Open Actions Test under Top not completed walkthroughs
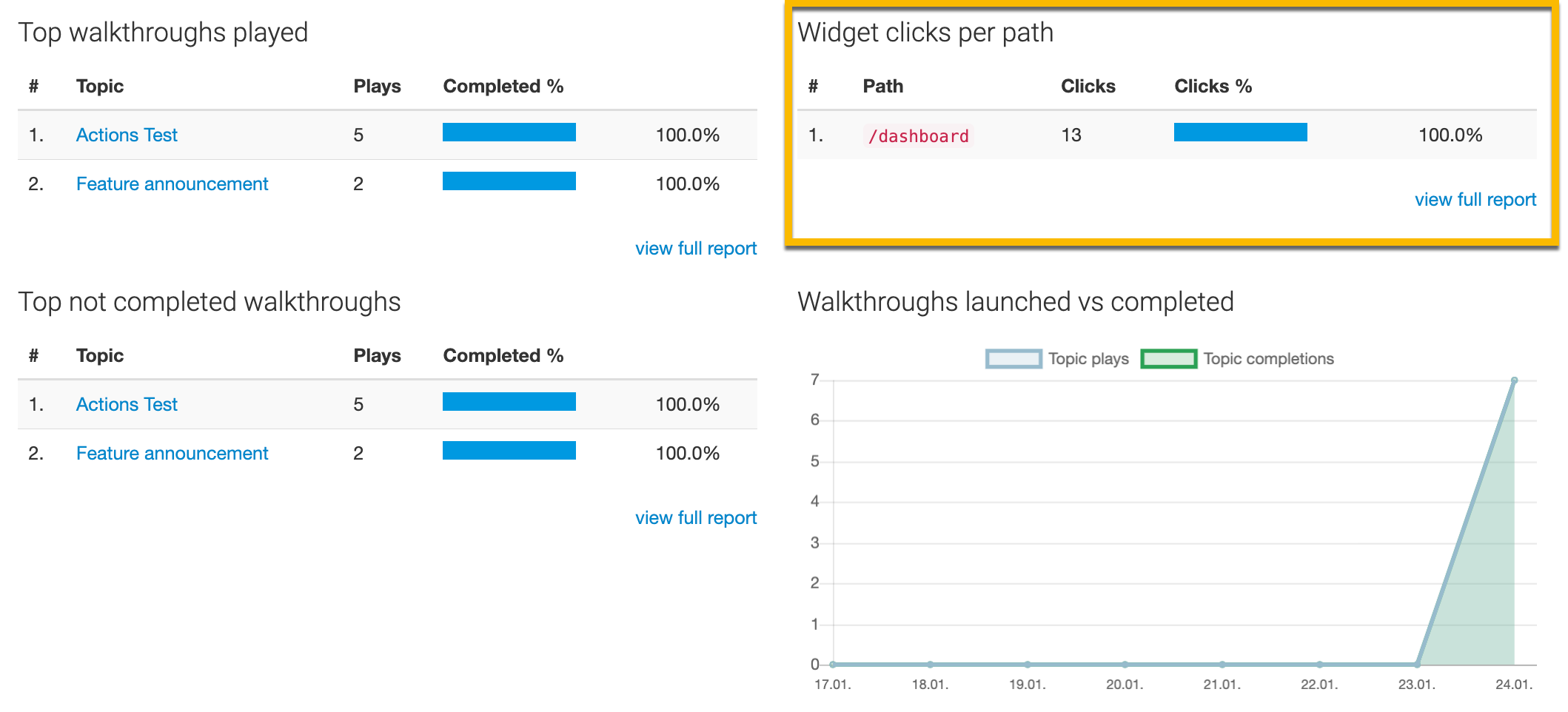The image size is (1568, 712). (127, 404)
